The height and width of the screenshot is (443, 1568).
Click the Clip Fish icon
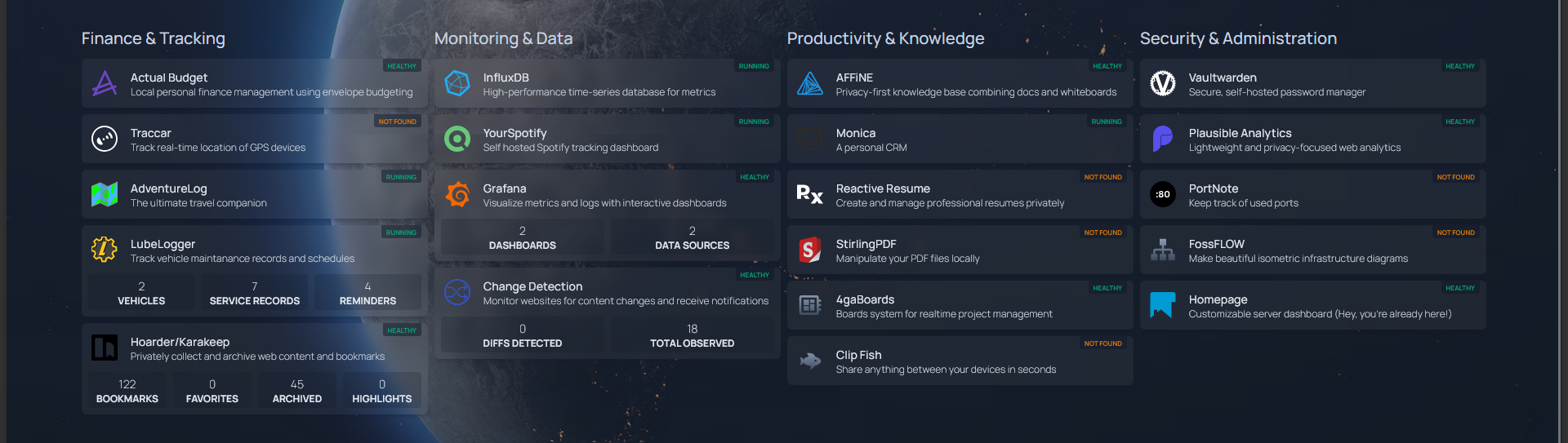(810, 361)
